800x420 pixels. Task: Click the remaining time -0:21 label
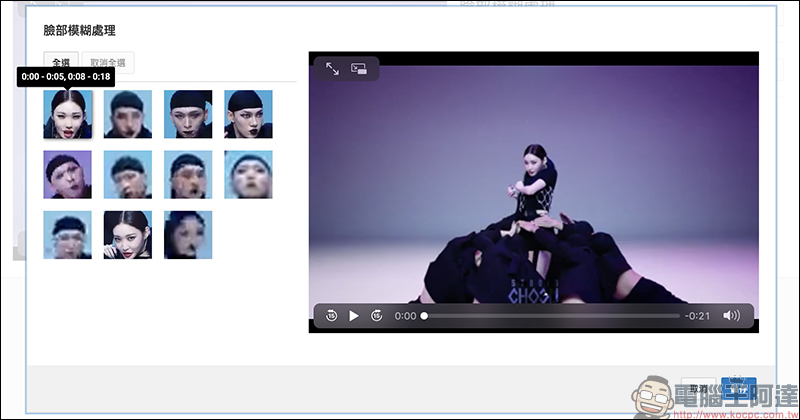(x=697, y=316)
